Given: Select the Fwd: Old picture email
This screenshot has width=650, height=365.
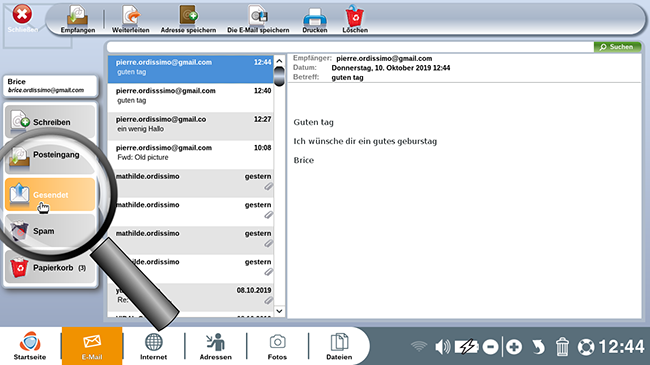Looking at the screenshot, I should pyautogui.click(x=190, y=155).
